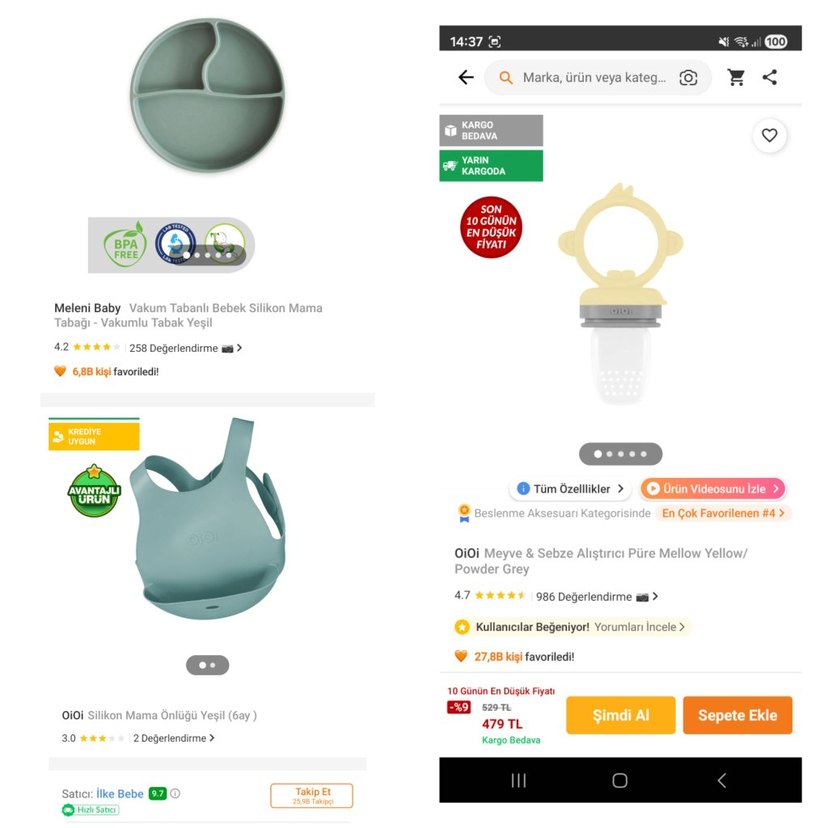Expand the Tüm Özellikler chevron

[621, 488]
